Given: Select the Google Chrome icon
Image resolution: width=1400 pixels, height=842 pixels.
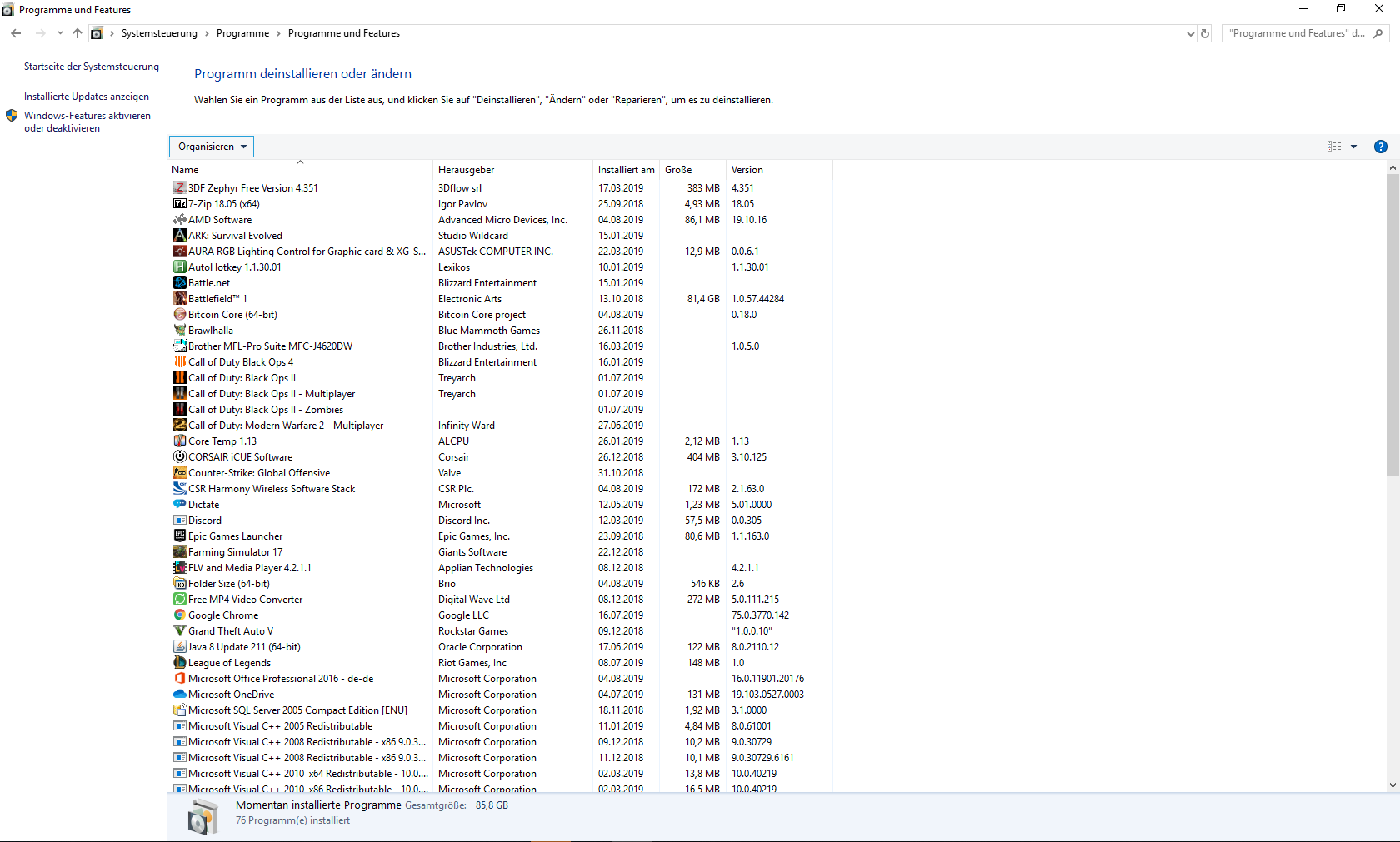Looking at the screenshot, I should (179, 615).
